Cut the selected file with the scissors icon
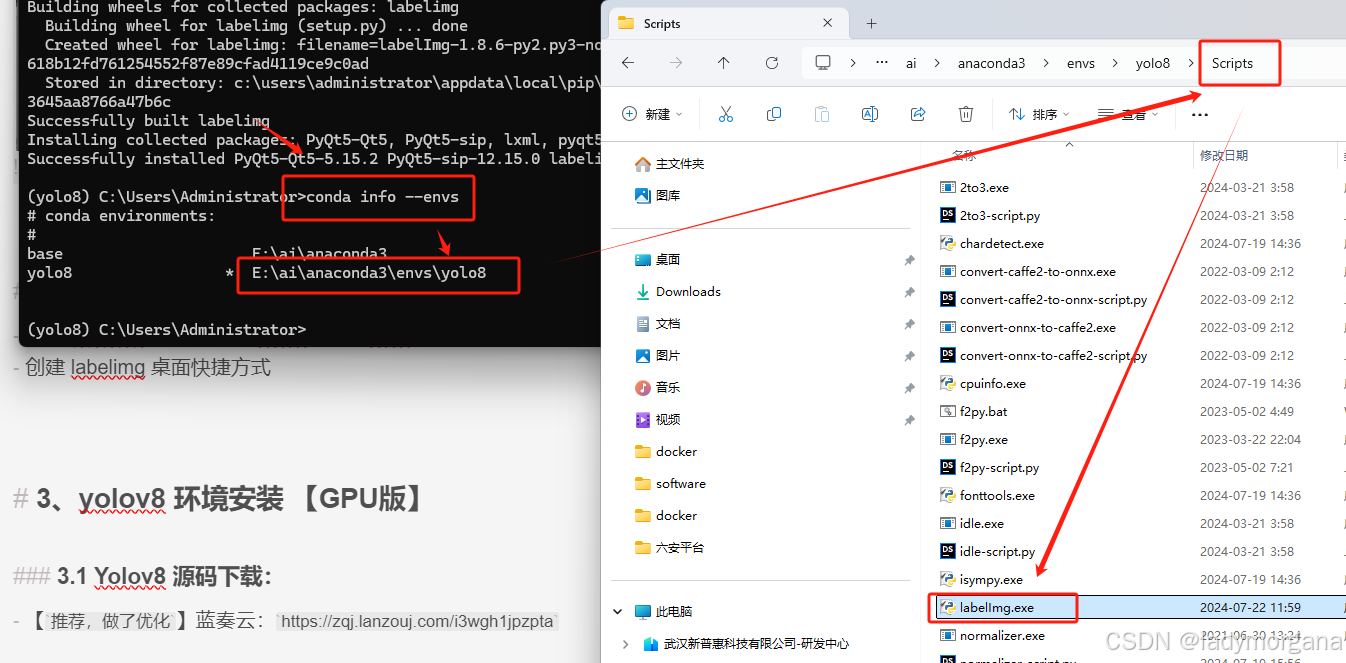The image size is (1346, 663). [x=726, y=115]
